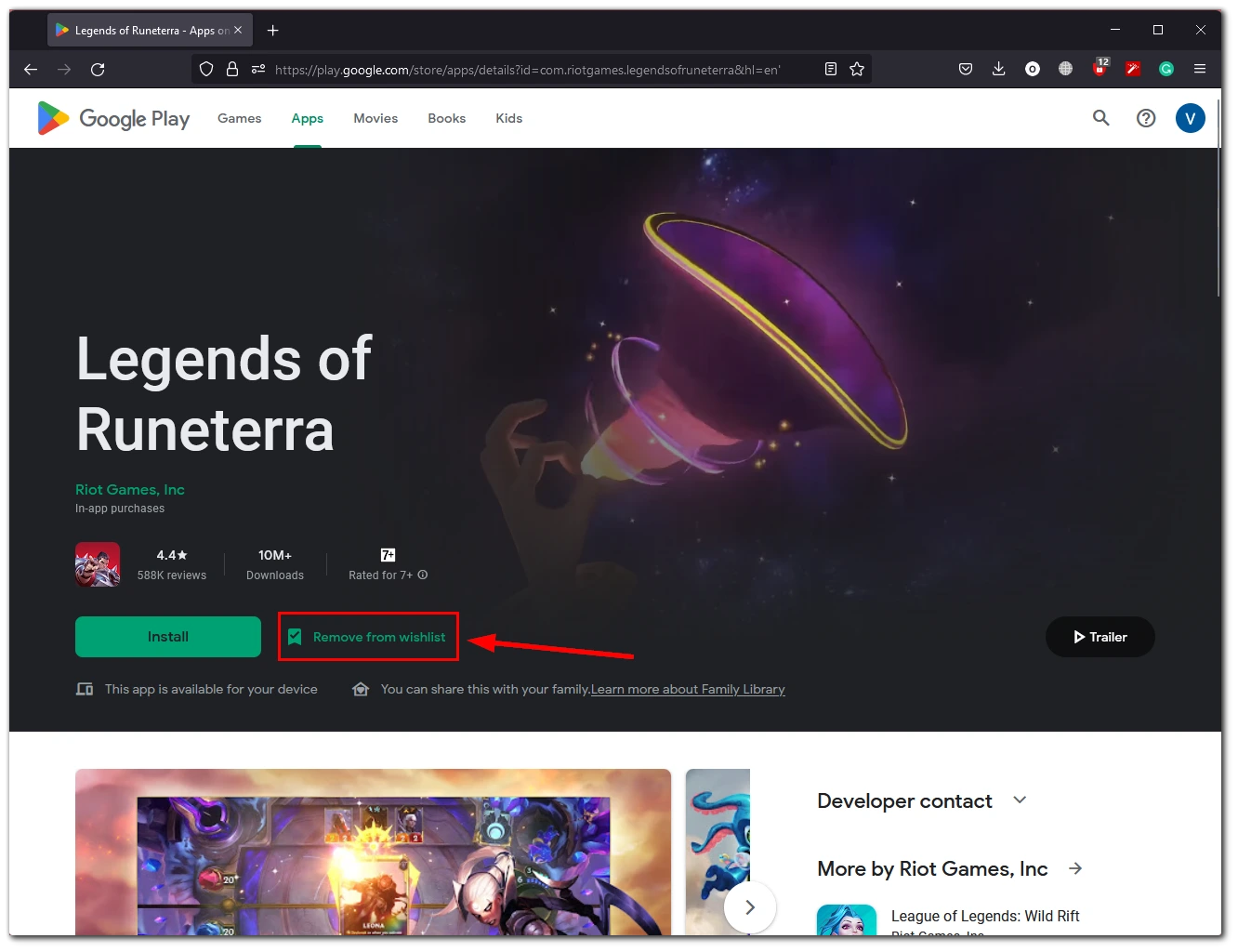Click the Google Play logo
The width and height of the screenshot is (1238, 952).
click(113, 118)
